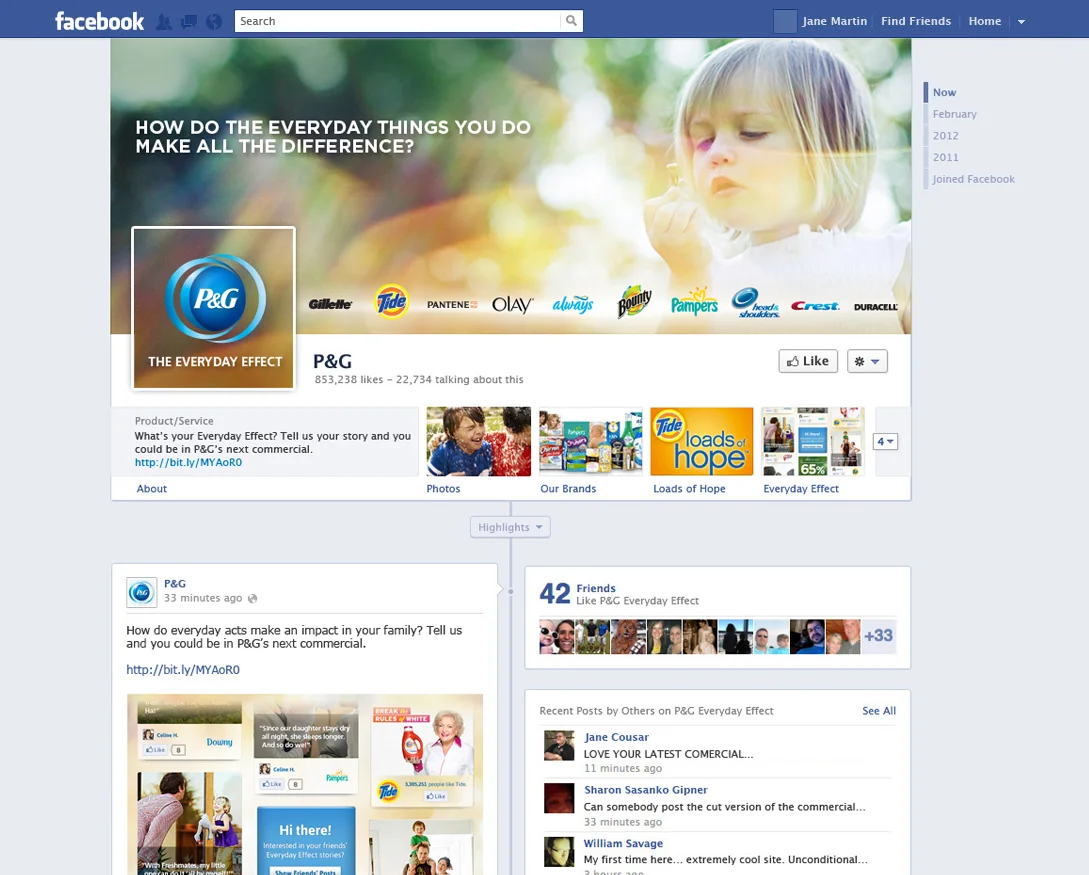Open Find Friends
This screenshot has width=1089, height=875.
[x=915, y=20]
